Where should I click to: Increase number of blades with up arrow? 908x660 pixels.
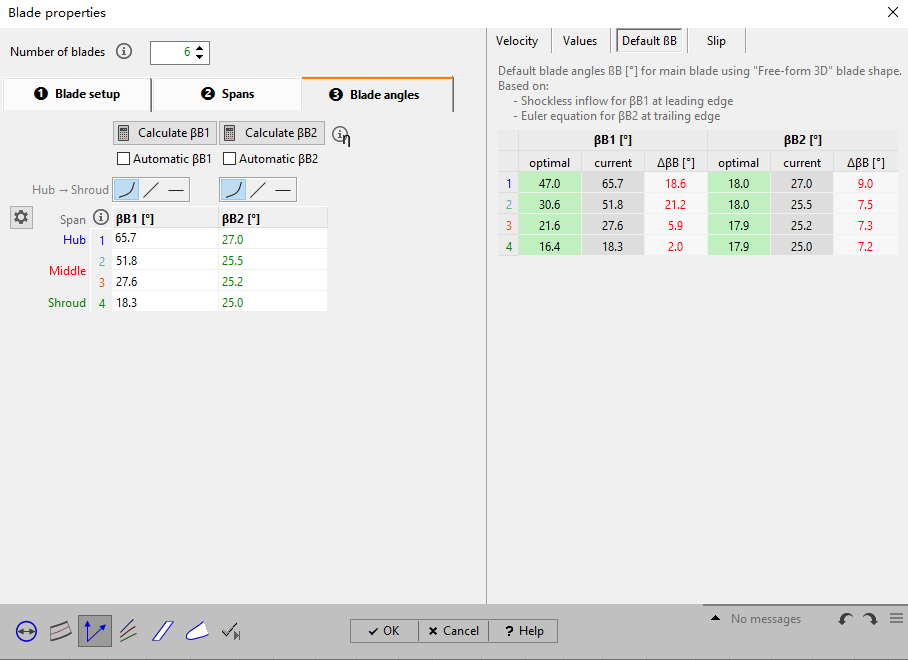click(200, 48)
